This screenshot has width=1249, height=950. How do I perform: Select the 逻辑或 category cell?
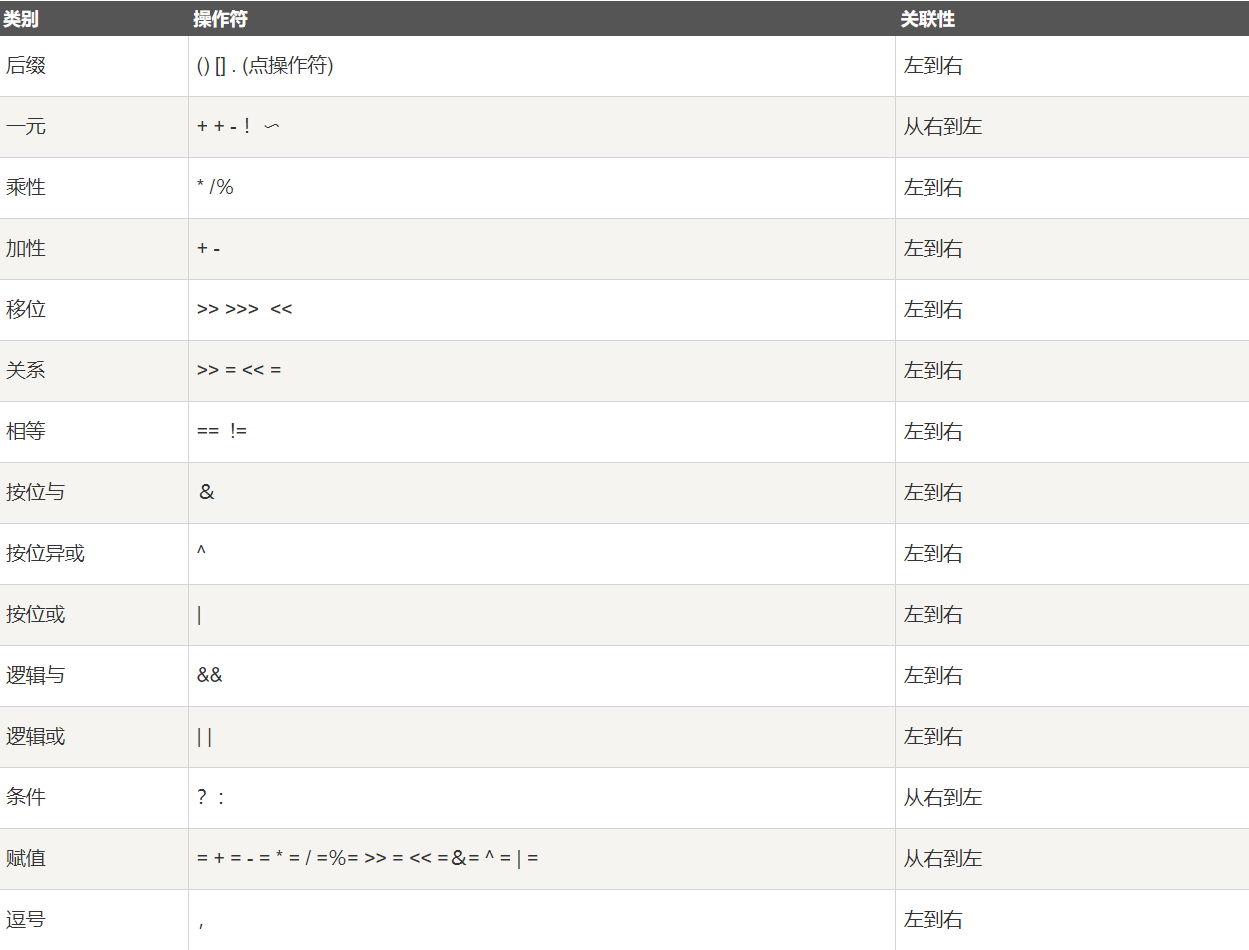point(94,737)
